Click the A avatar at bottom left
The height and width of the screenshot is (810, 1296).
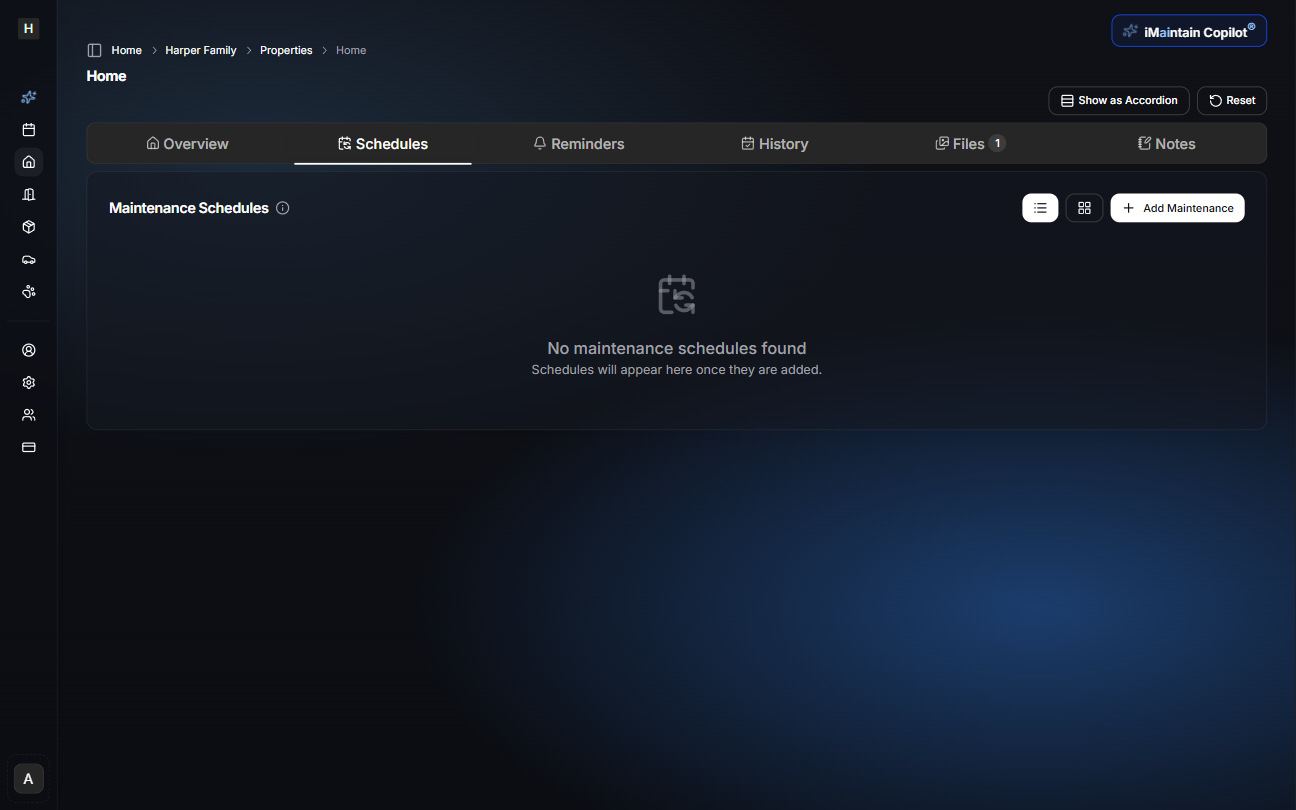click(27, 778)
